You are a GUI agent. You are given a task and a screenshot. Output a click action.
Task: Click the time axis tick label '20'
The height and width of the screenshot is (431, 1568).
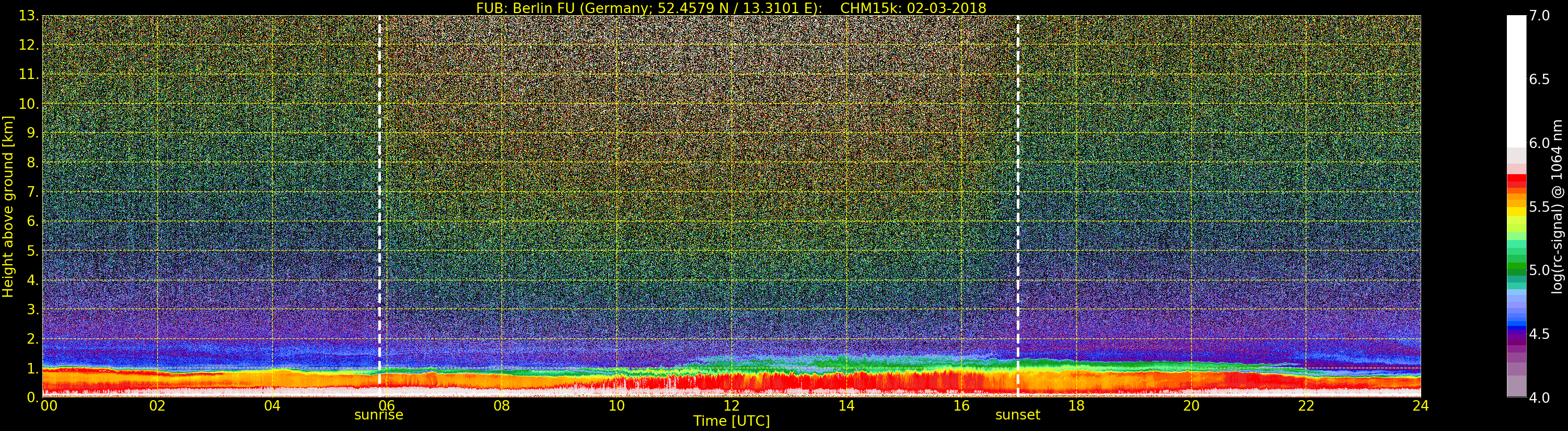point(1191,406)
